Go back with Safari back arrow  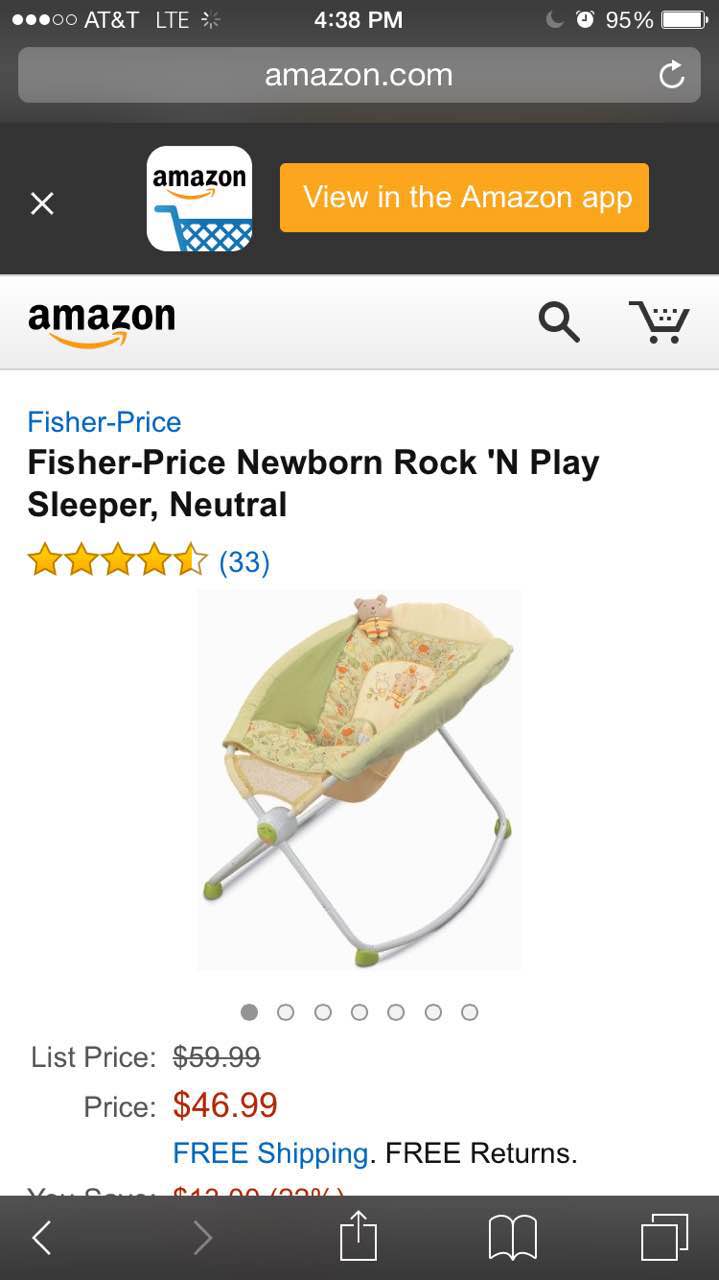click(41, 1238)
